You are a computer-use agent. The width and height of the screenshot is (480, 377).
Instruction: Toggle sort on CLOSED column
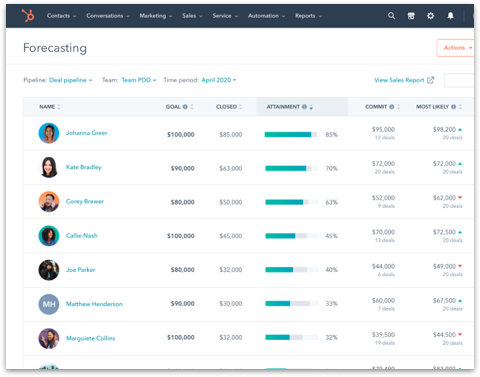[240, 107]
